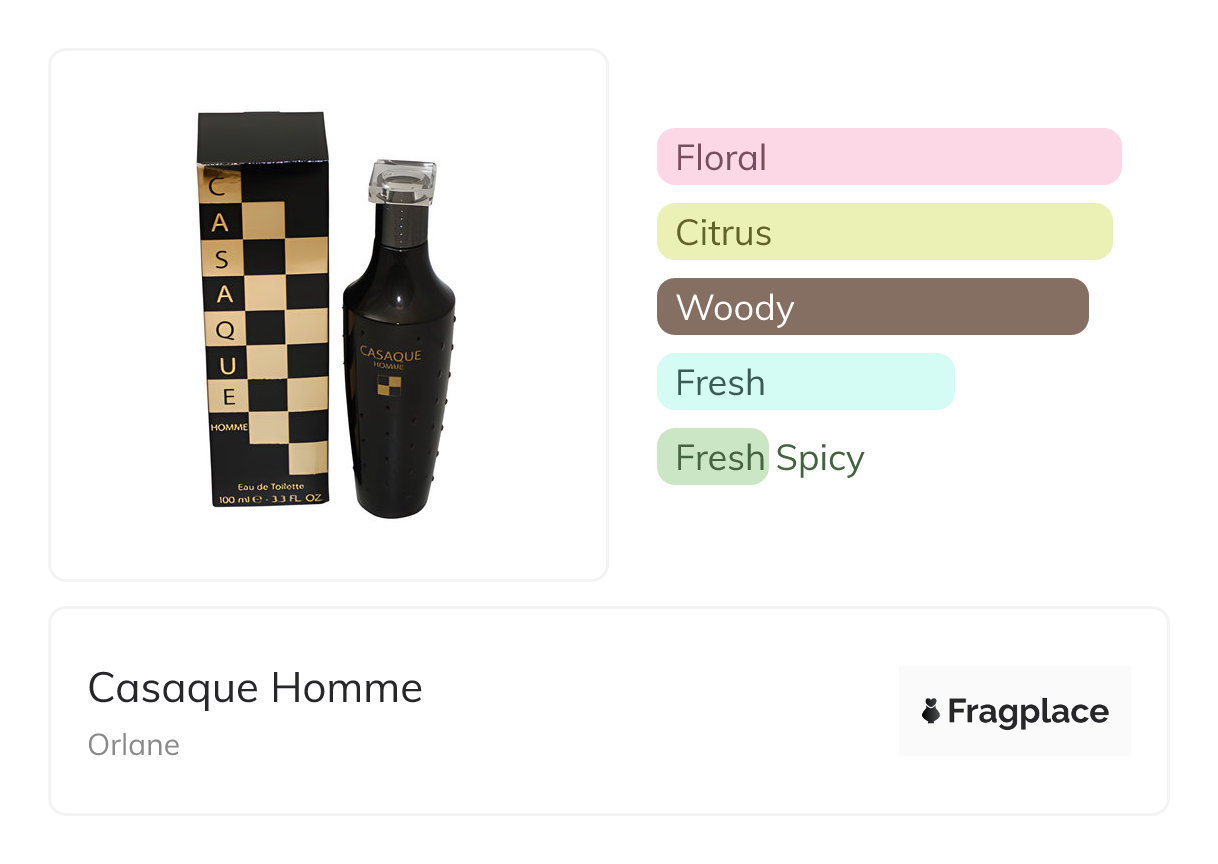The image size is (1218, 864).
Task: Click the Fragplace wordmark text
Action: 1027,712
